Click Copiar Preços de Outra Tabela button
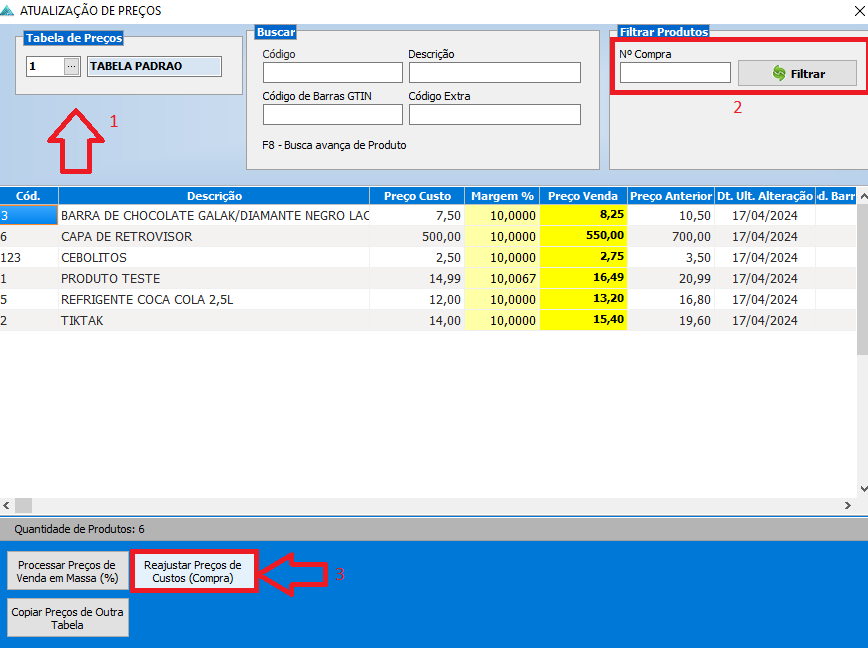Image resolution: width=868 pixels, height=648 pixels. click(x=67, y=618)
